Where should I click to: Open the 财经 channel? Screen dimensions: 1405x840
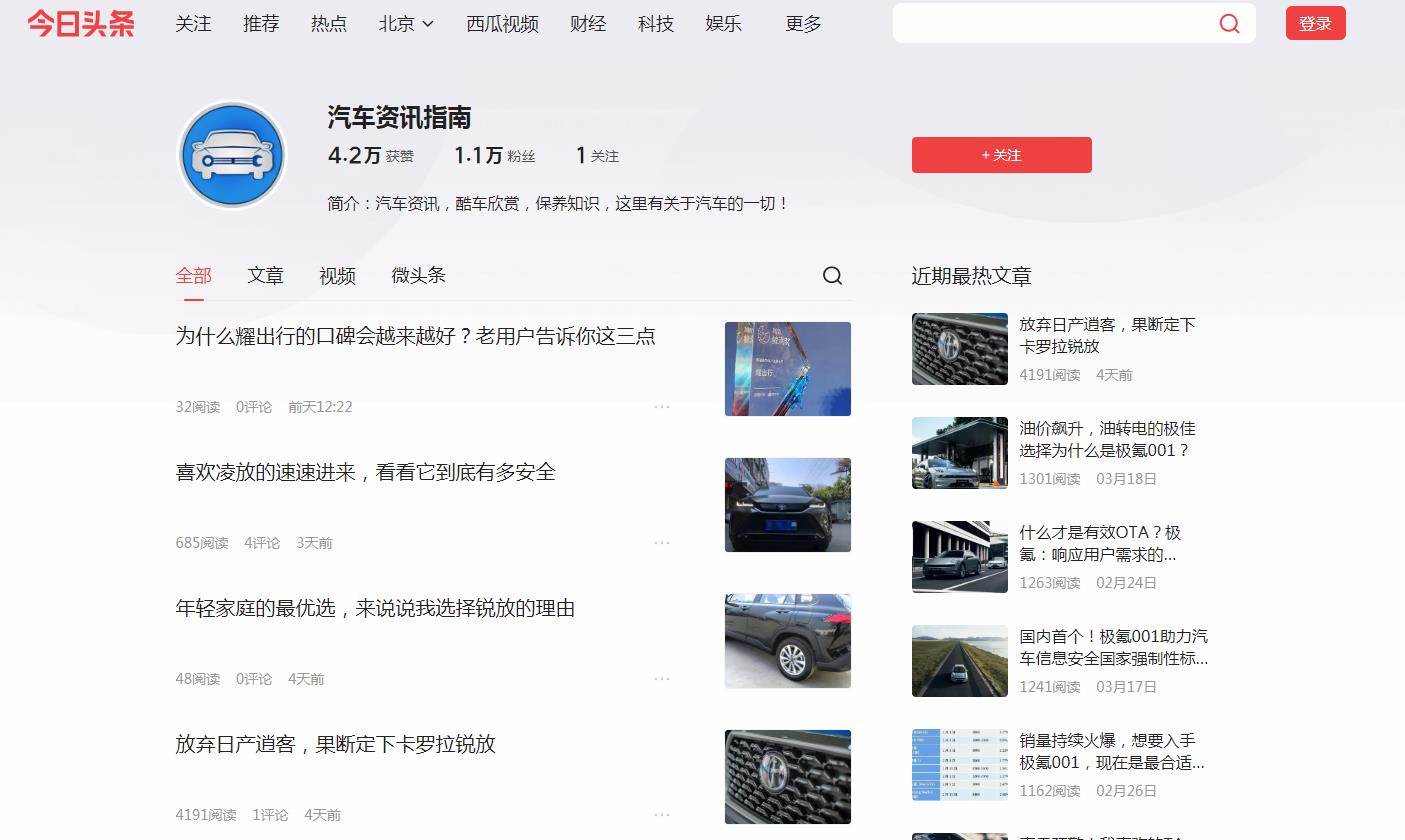[x=588, y=23]
